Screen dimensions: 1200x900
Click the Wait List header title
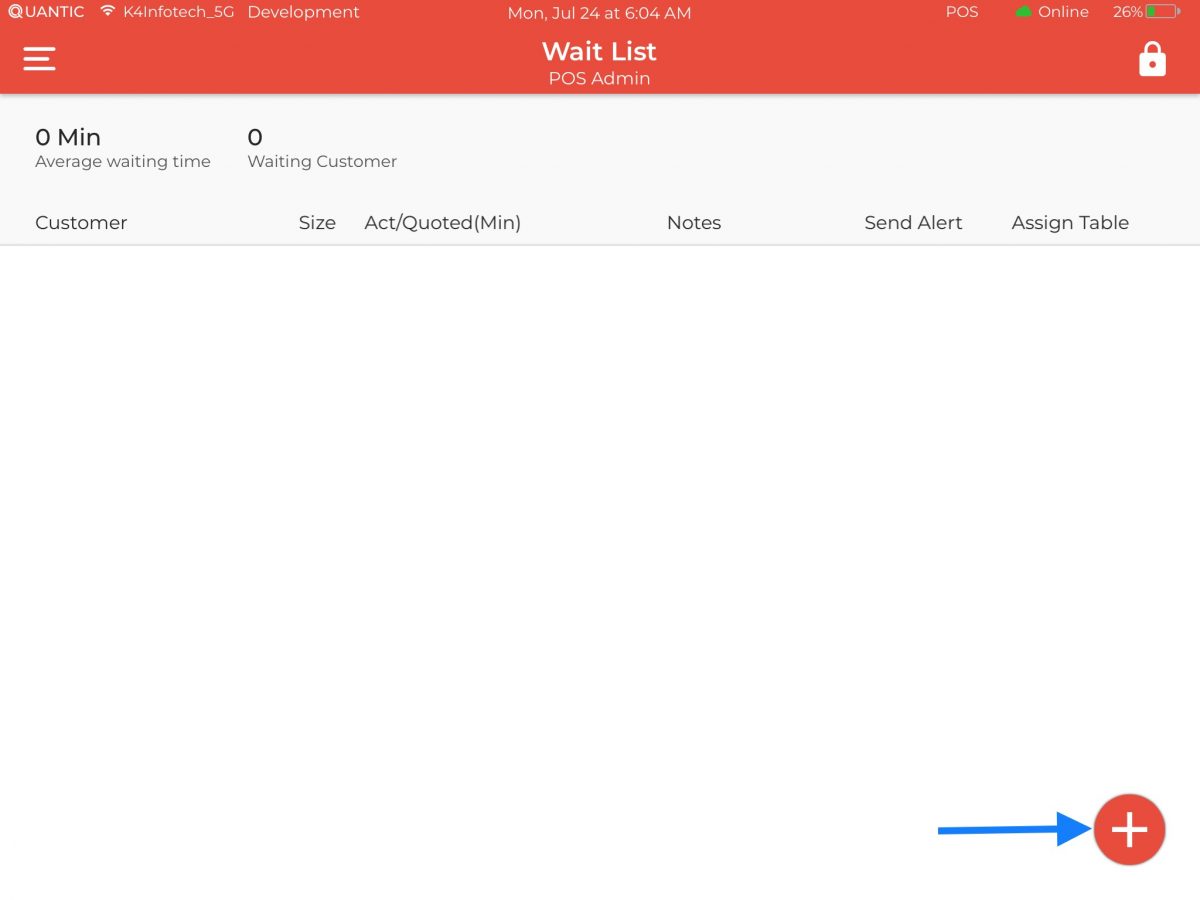[598, 51]
